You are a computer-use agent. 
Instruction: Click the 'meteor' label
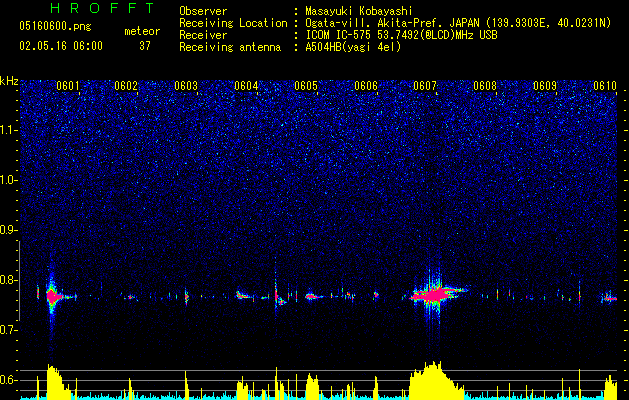pos(142,31)
